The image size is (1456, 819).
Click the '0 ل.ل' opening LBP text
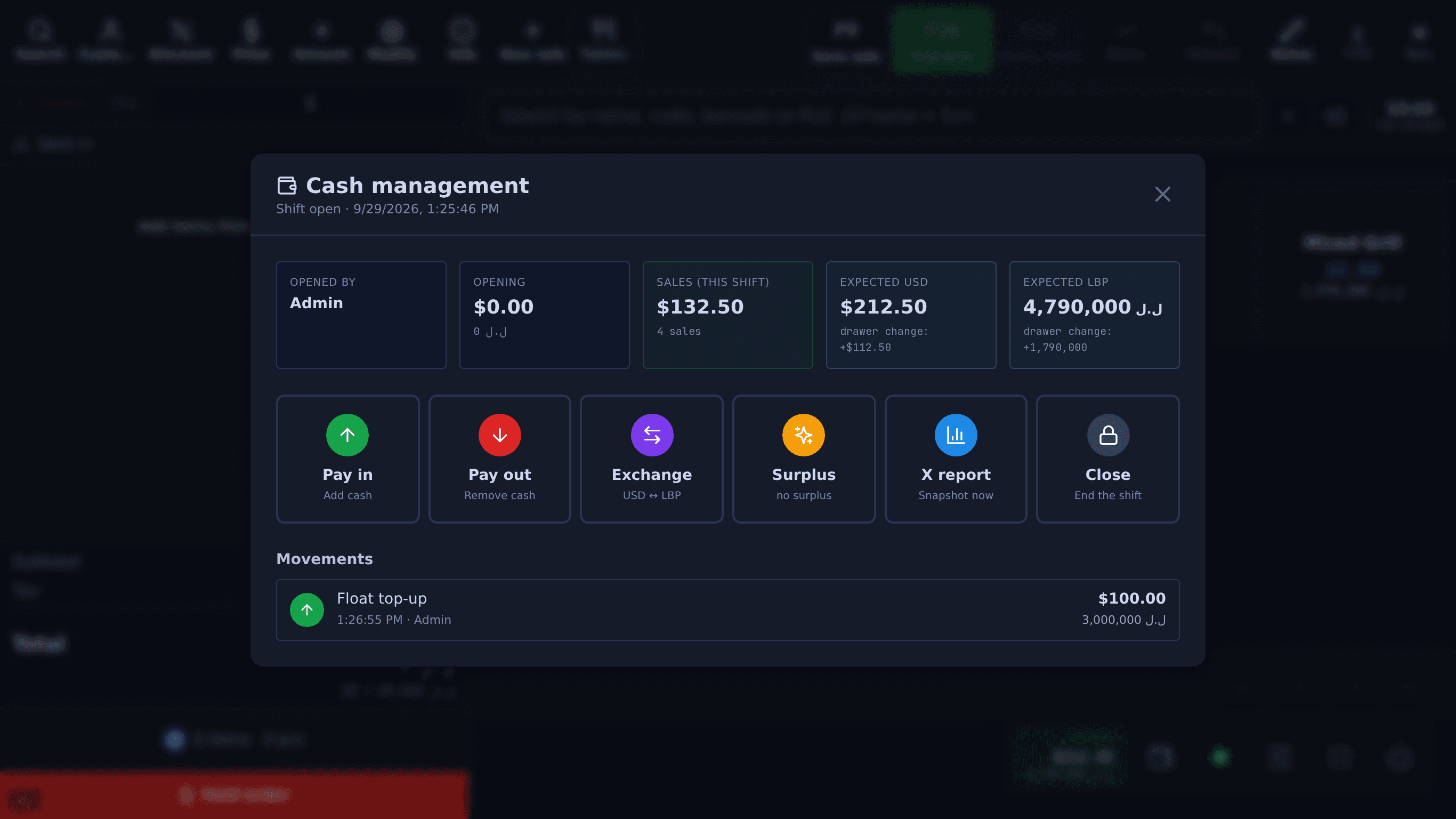click(x=489, y=332)
